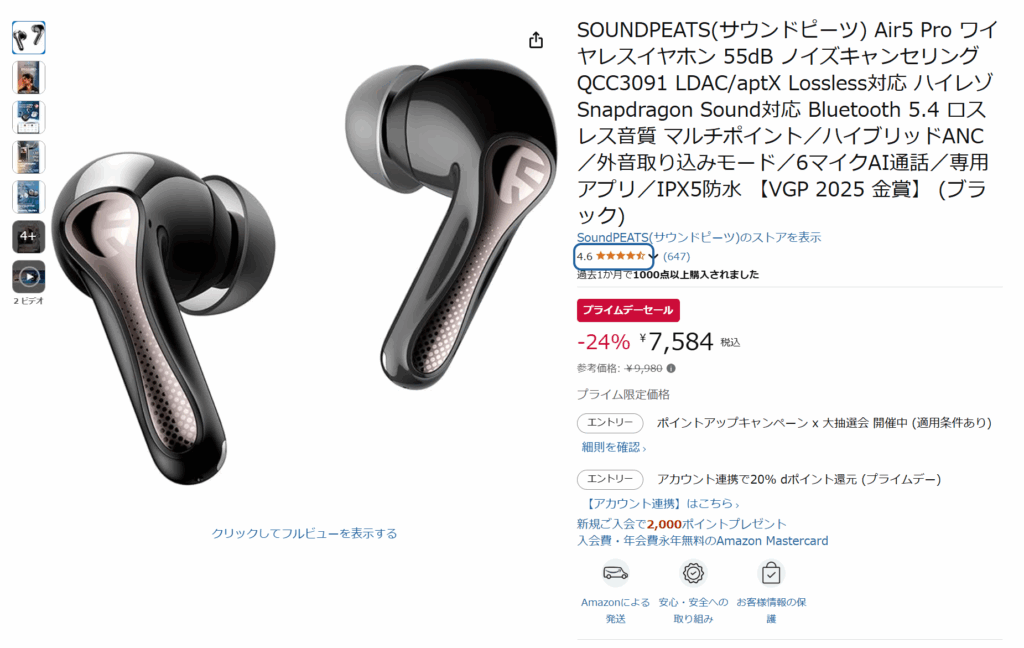1024x648 pixels.
Task: Select the fifth thumbnail showing earbuds case
Action: click(x=29, y=197)
